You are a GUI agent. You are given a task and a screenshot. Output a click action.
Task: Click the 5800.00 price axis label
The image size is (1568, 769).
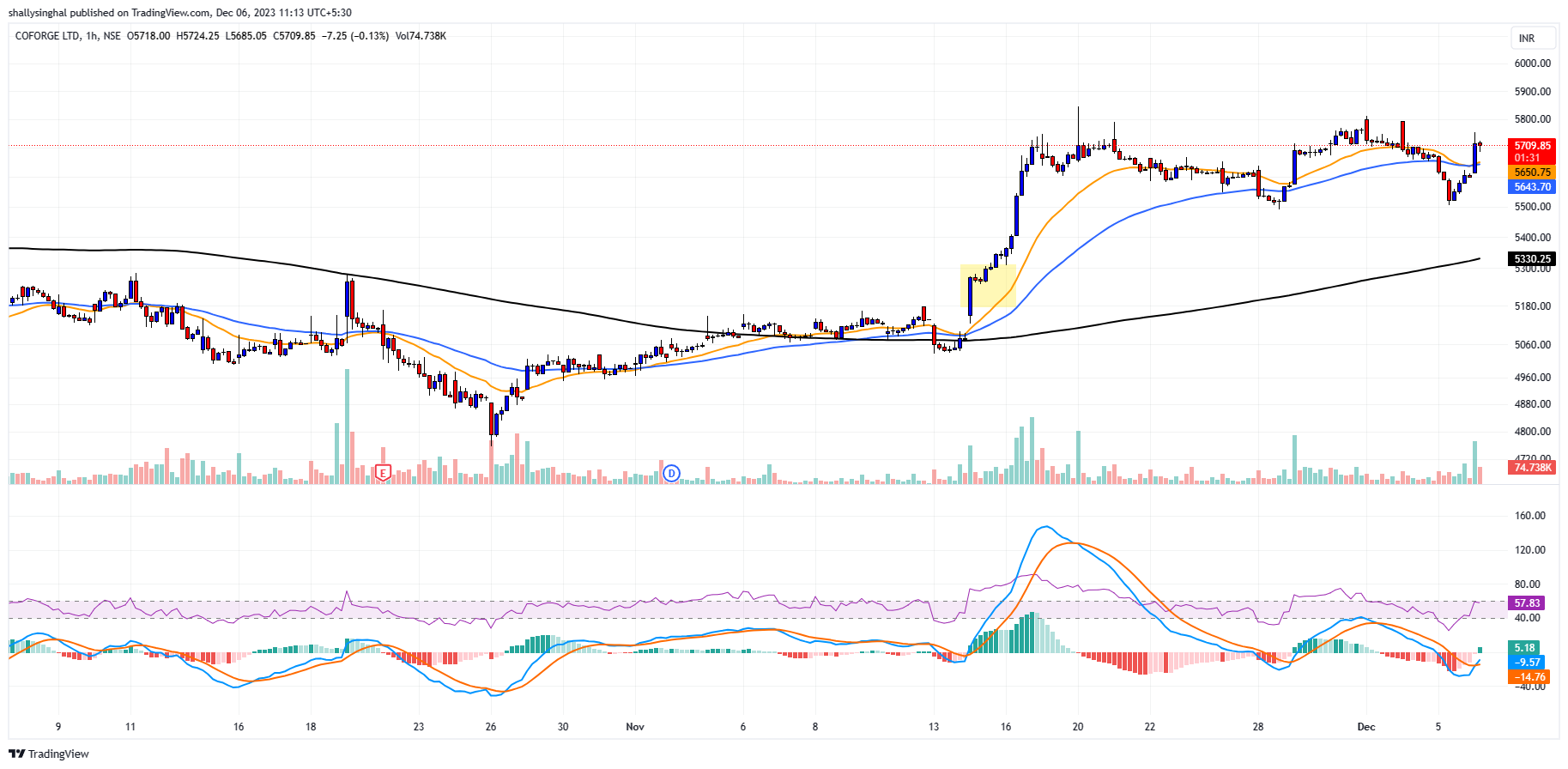[x=1533, y=119]
